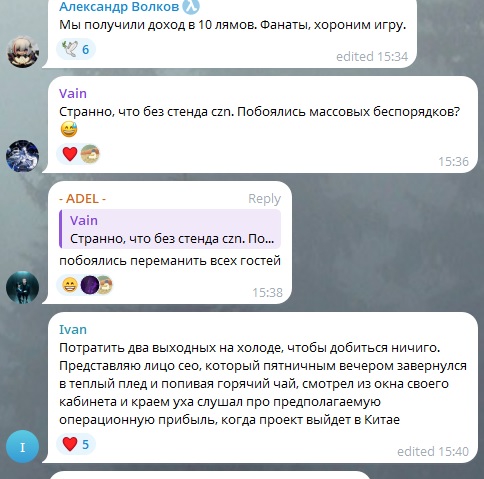Screen dimensions: 484x479
Task: Click the lambda badge next to Александр Волков
Action: (x=191, y=6)
